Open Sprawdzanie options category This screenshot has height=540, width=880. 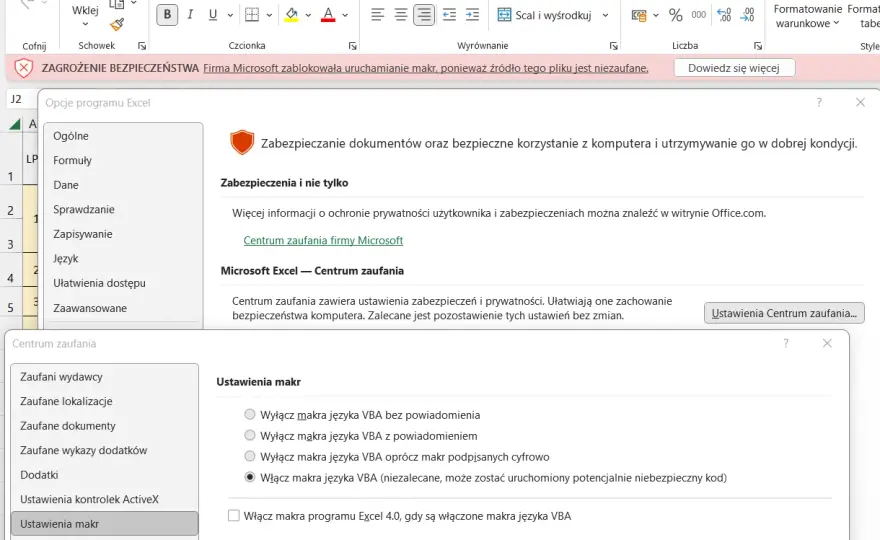point(123,209)
